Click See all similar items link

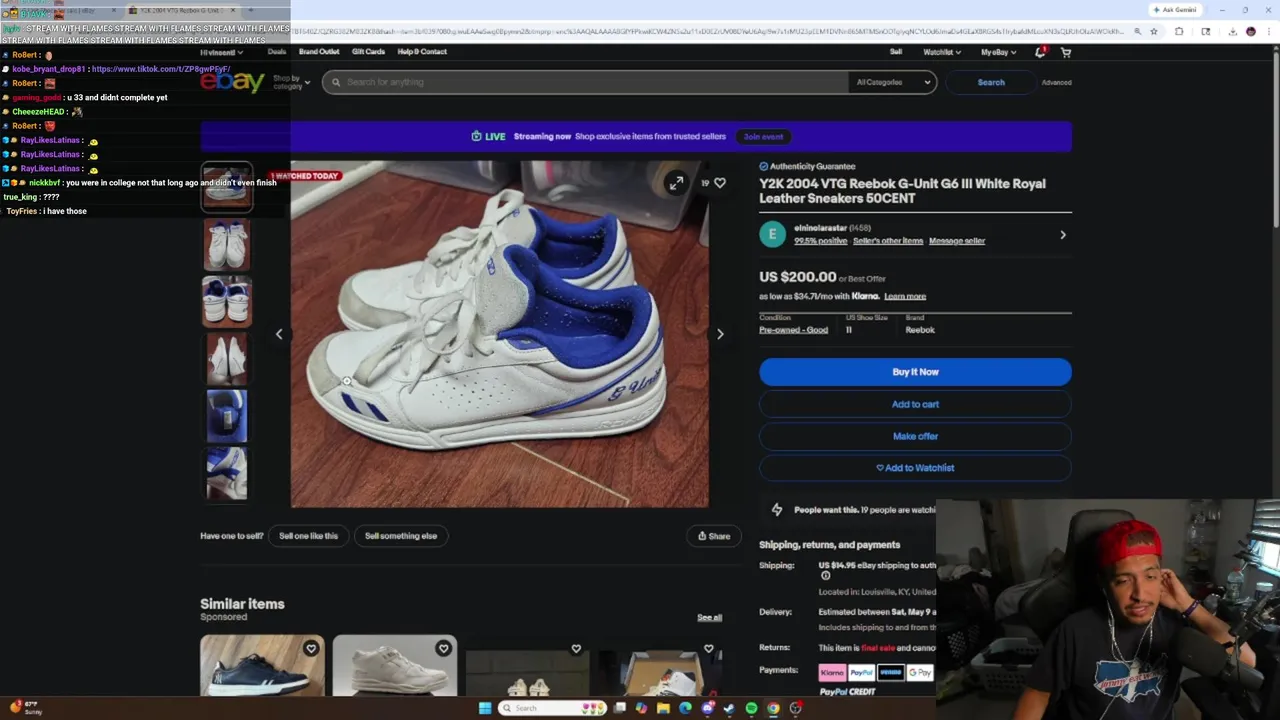tap(709, 617)
